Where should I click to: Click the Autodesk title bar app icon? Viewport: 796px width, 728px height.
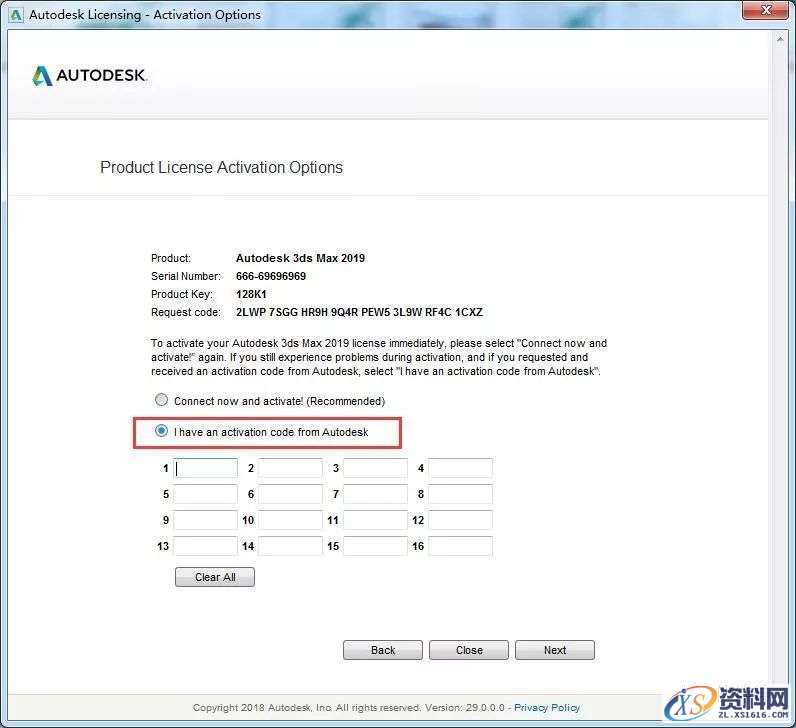click(x=16, y=15)
